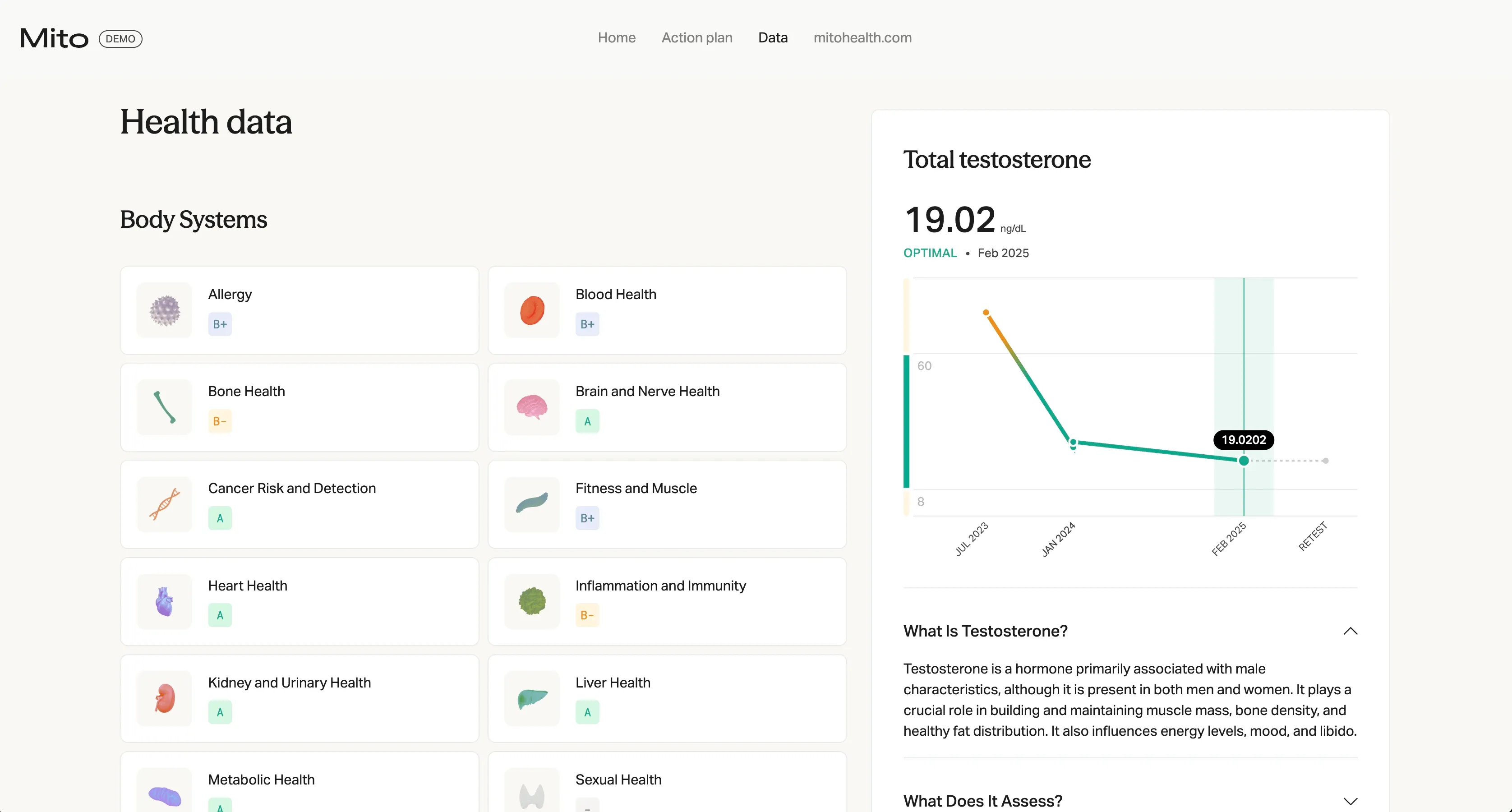1512x812 pixels.
Task: Click the Mito logo
Action: coord(54,39)
